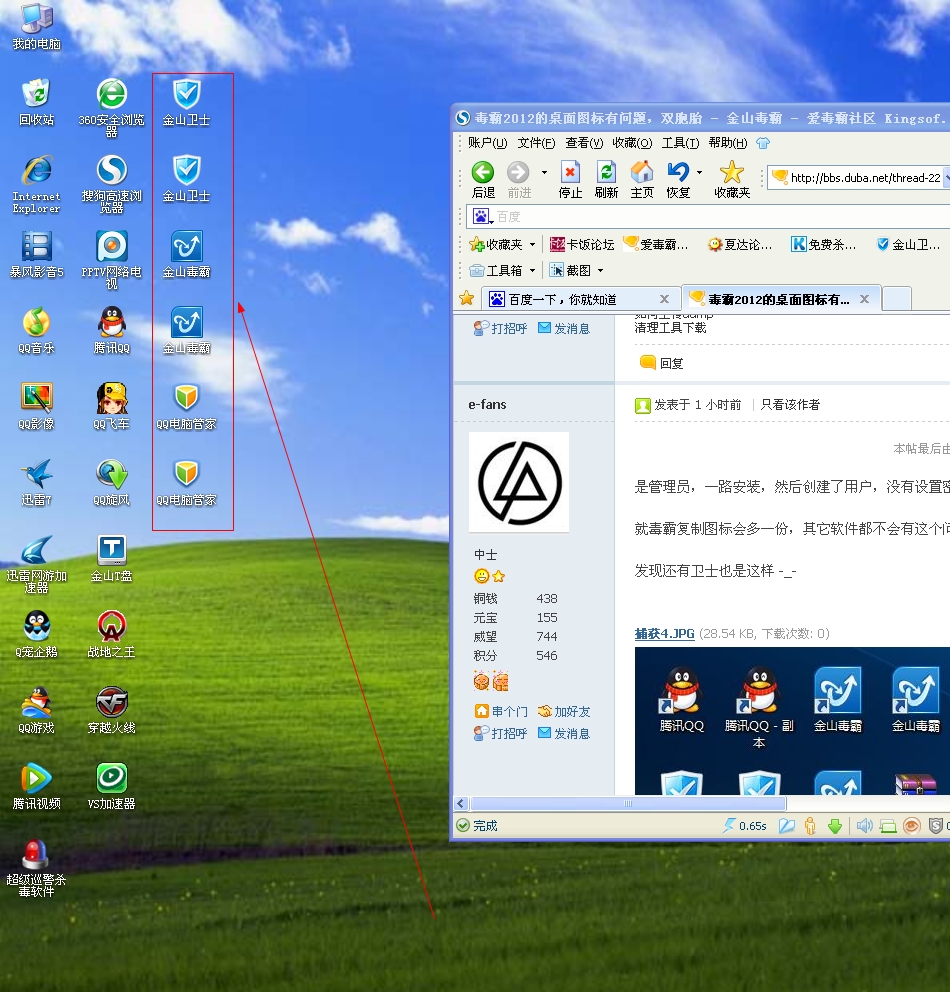Launch QQ飞车 game icon
This screenshot has width=950, height=992.
(111, 406)
